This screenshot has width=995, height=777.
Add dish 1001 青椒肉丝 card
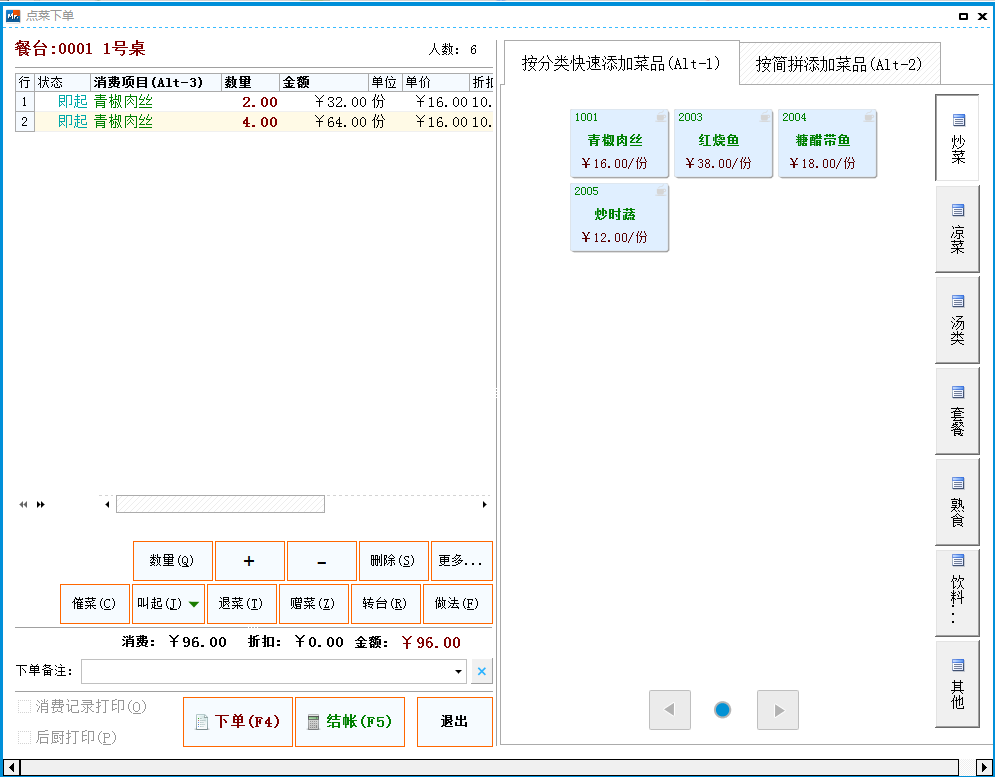click(x=619, y=143)
